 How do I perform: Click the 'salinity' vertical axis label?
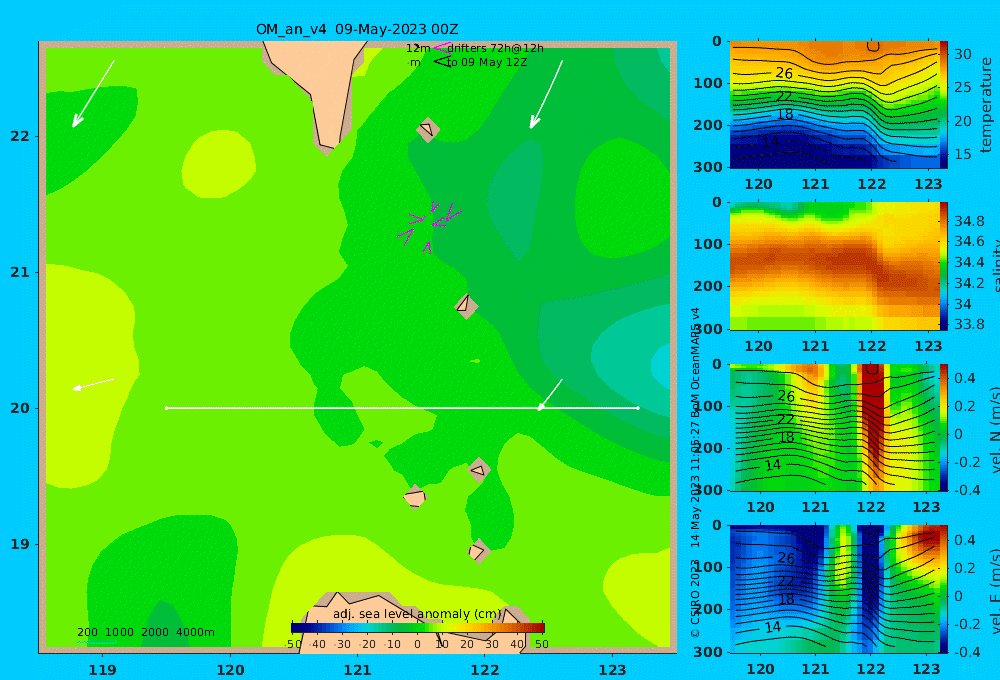point(994,267)
